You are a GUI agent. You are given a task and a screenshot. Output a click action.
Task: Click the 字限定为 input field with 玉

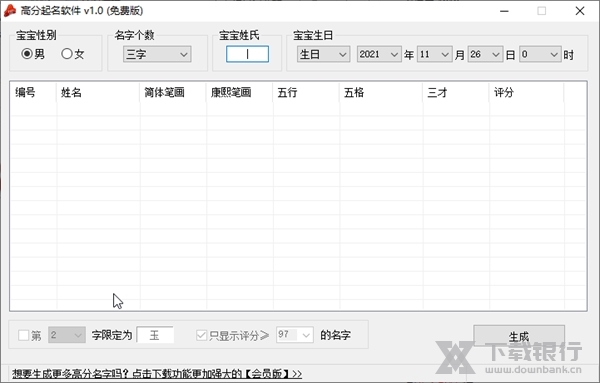pyautogui.click(x=155, y=335)
